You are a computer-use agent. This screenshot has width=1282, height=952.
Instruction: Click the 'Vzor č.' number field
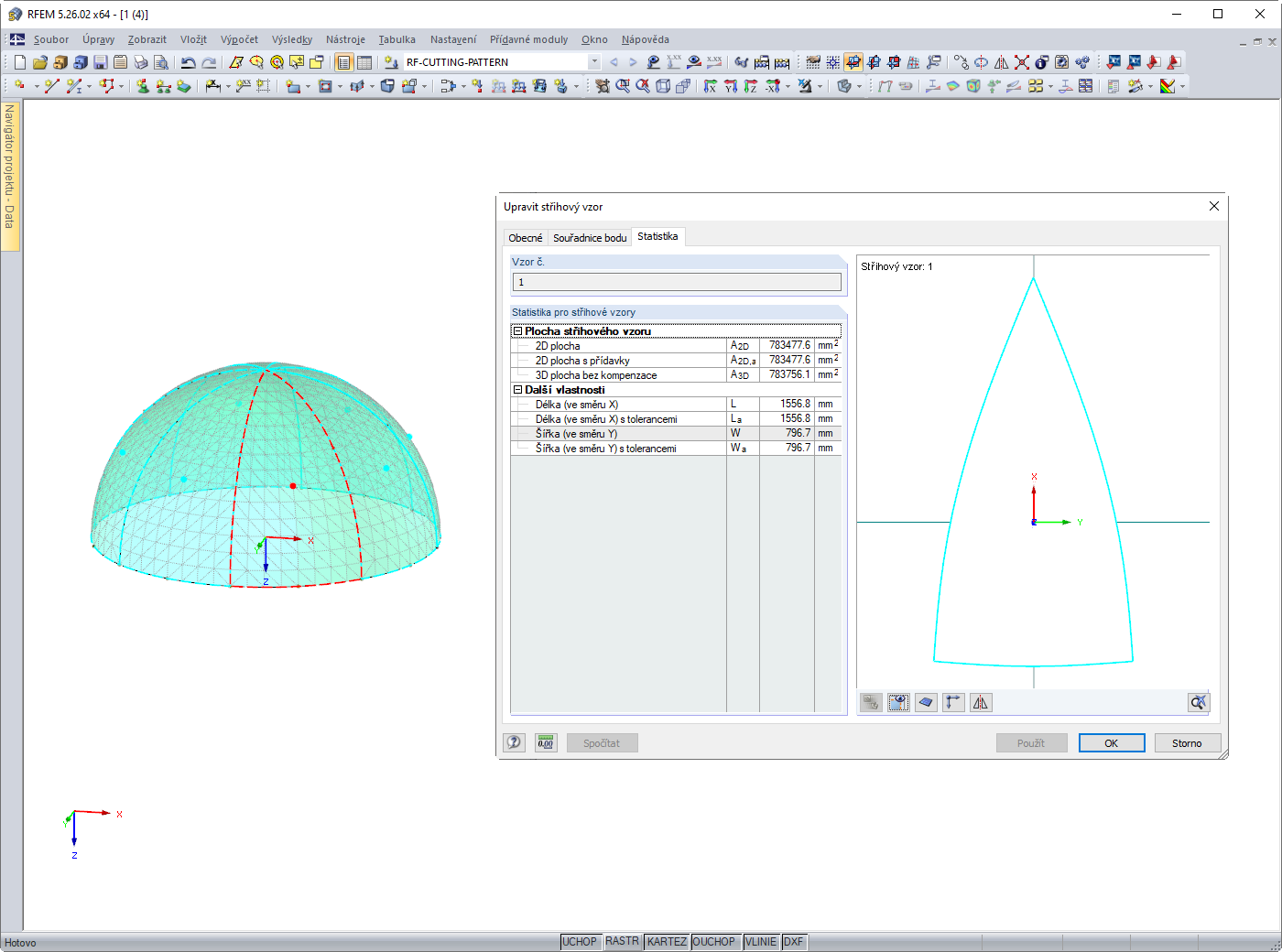coord(677,282)
